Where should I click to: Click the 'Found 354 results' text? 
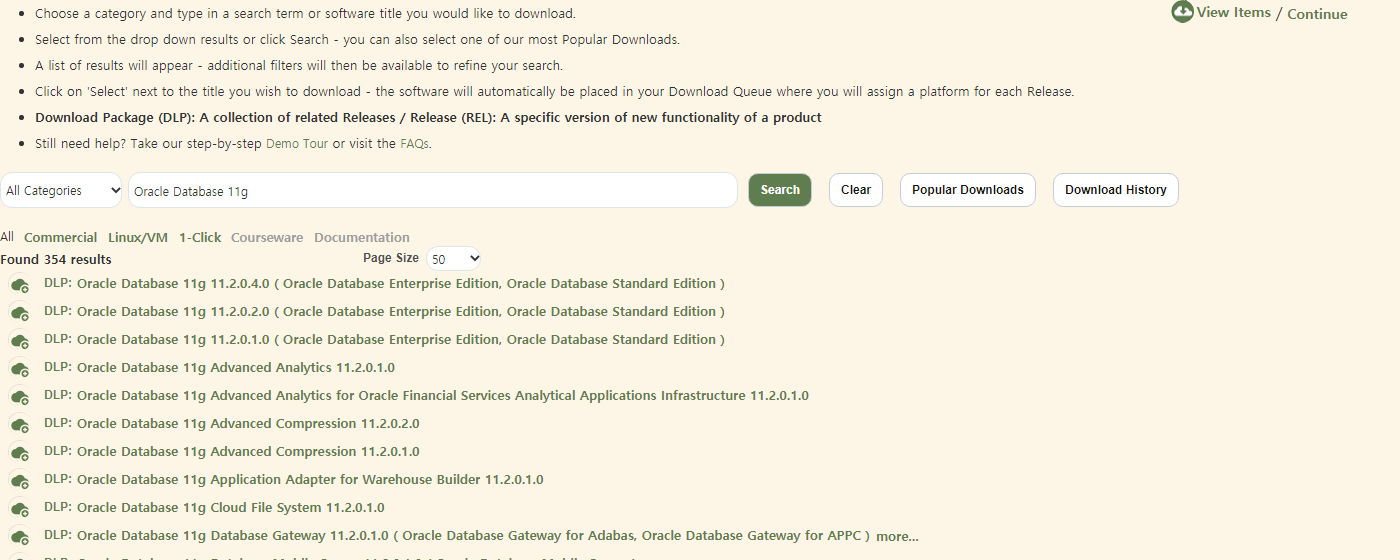(x=56, y=259)
